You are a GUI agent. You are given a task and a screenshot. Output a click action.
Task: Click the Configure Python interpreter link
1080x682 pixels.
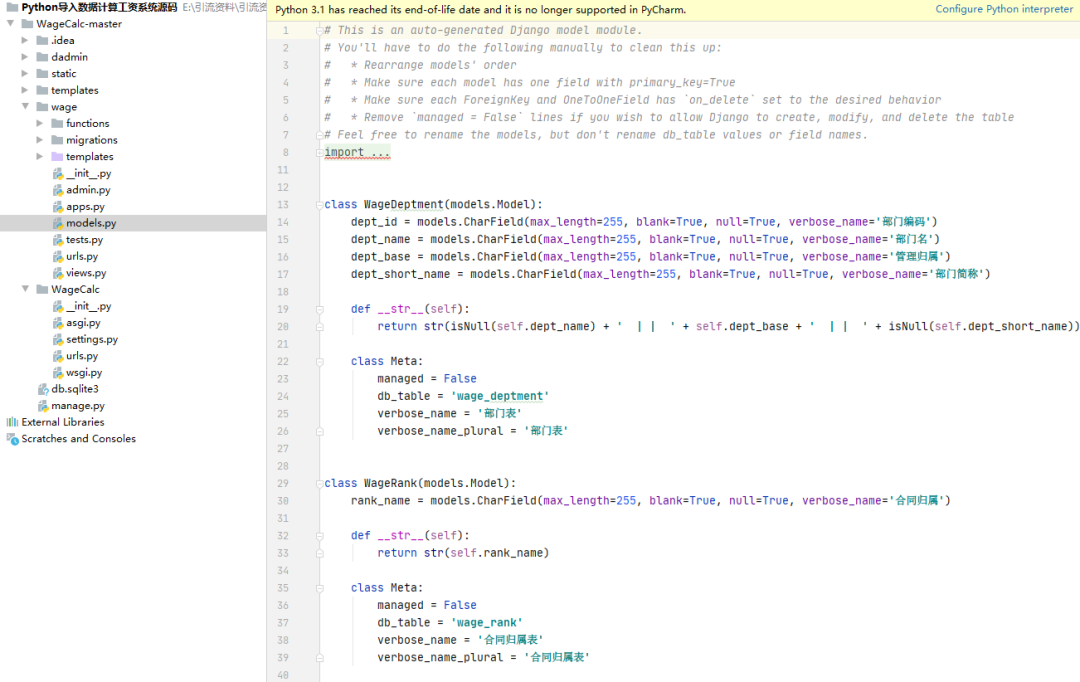[x=1004, y=9]
